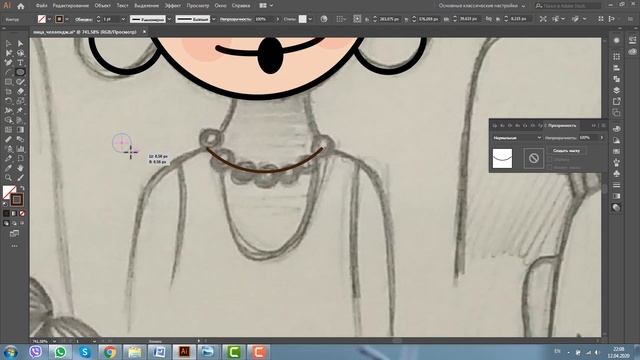Select the Lasso tool
This screenshot has width=640, height=360.
pyautogui.click(x=20, y=53)
